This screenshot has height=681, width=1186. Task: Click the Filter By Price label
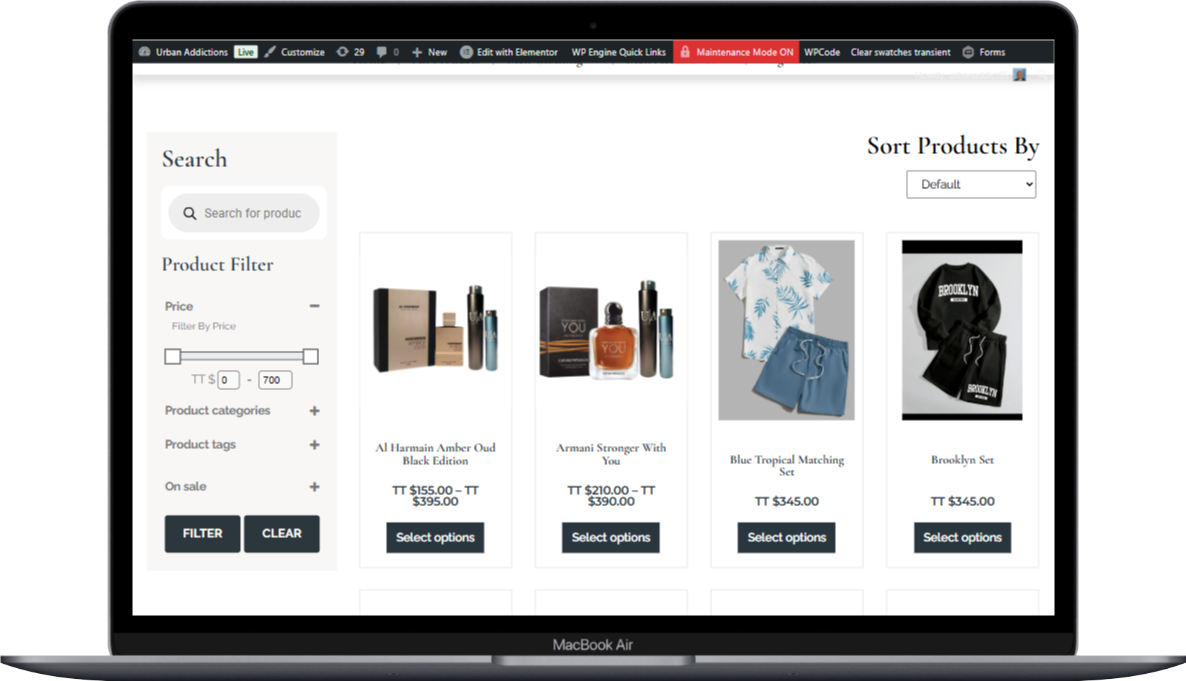[x=203, y=326]
